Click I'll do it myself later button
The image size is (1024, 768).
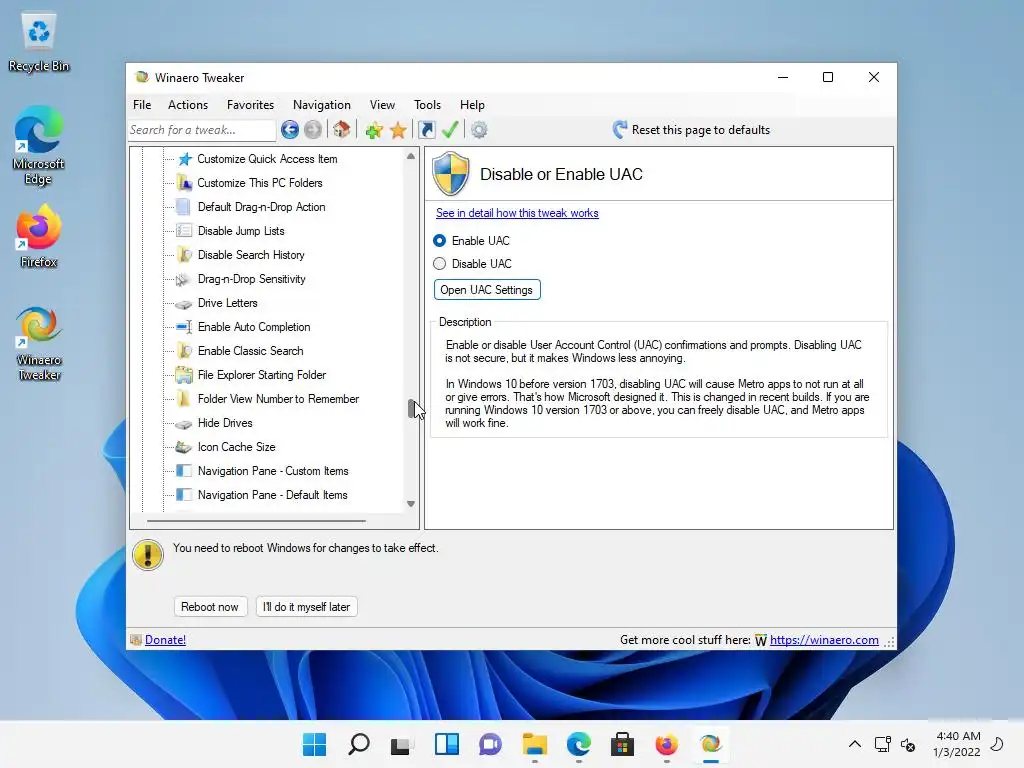tap(306, 607)
